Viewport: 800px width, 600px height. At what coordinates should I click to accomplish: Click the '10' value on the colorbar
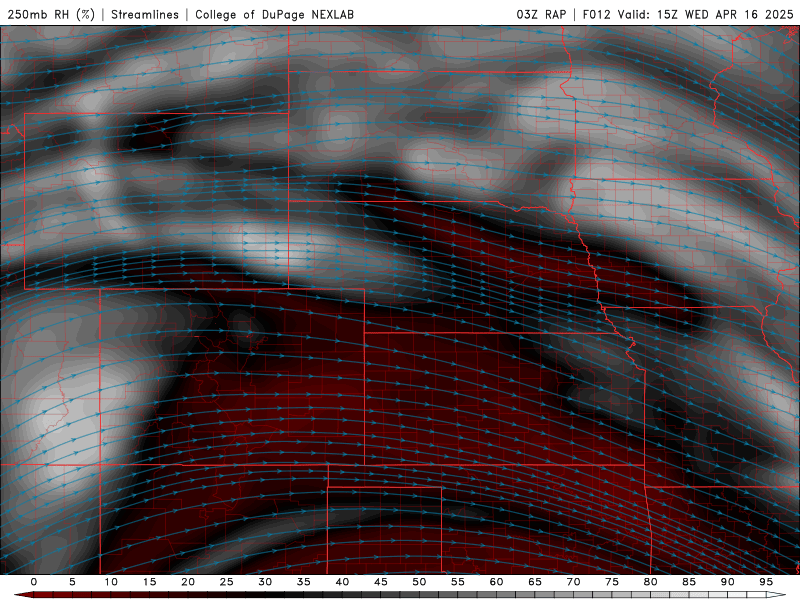111,582
